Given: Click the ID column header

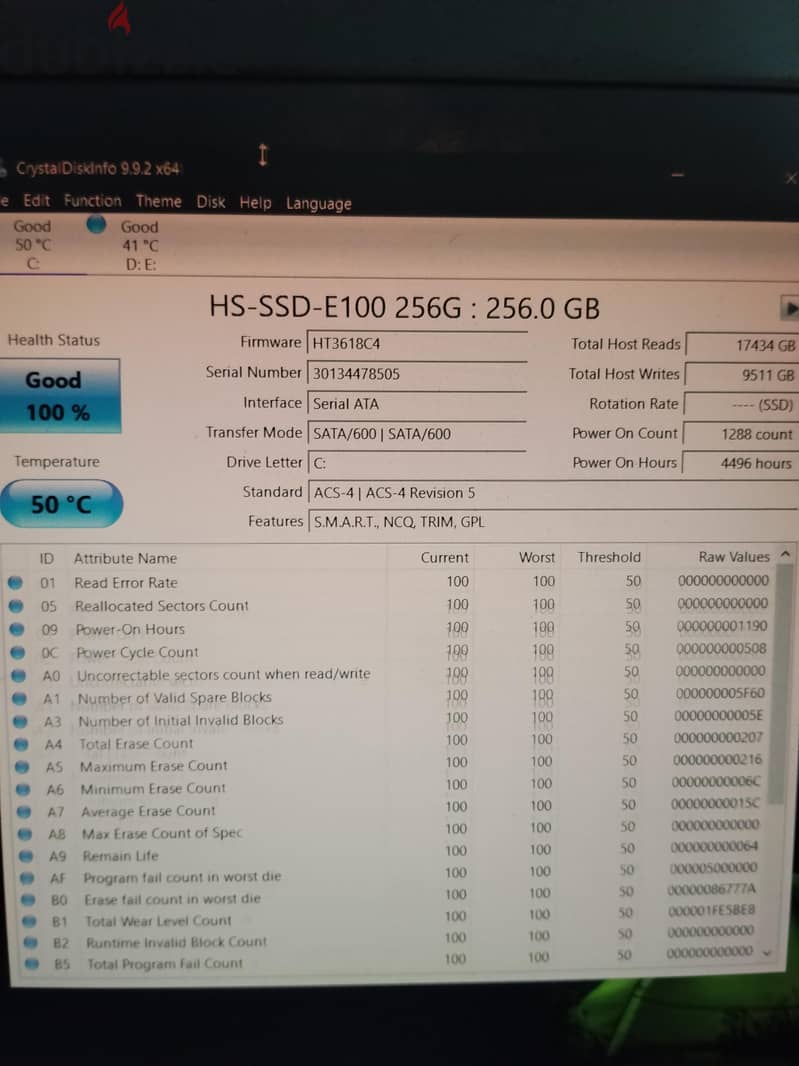Looking at the screenshot, I should point(46,559).
